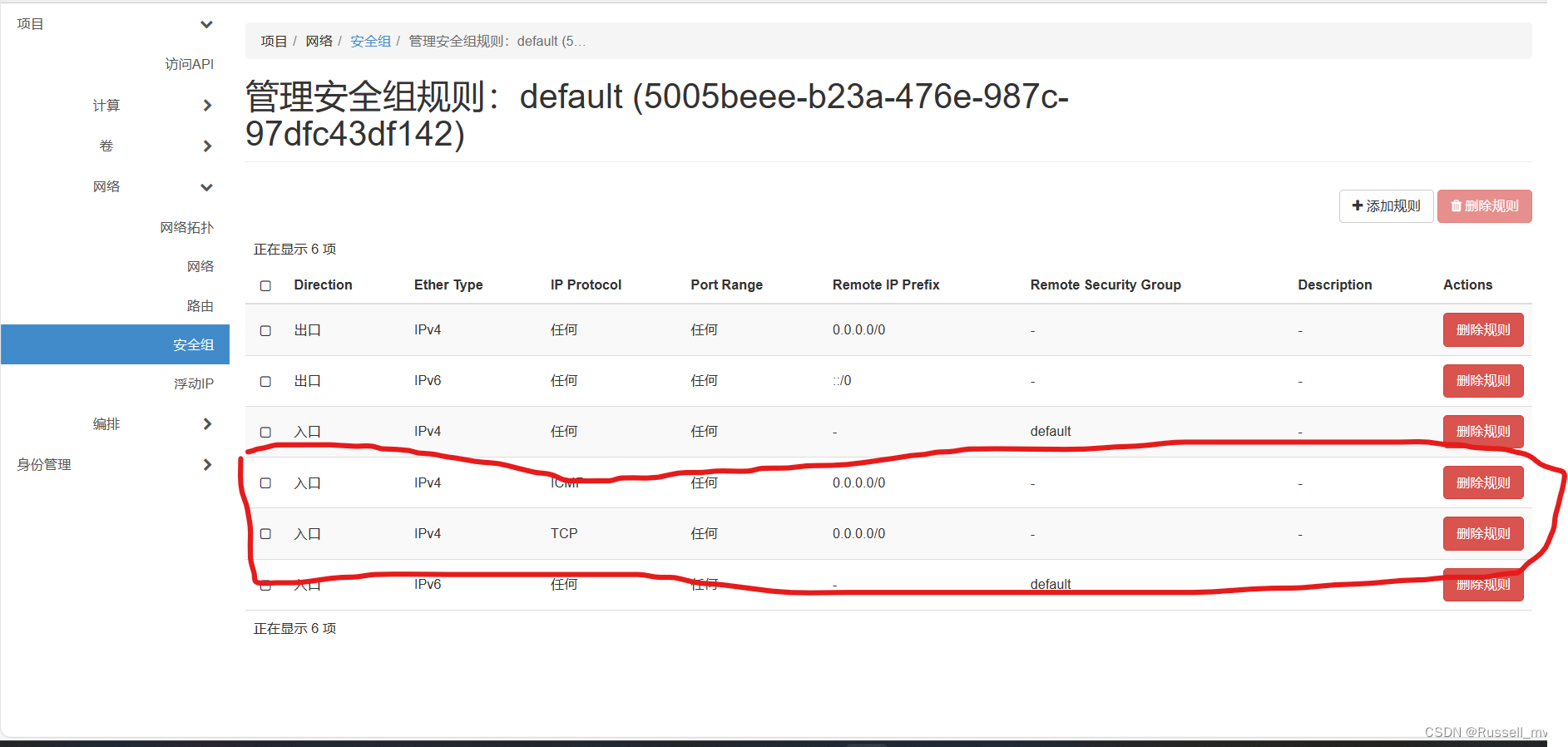
Task: Collapse the 网络 menu chevron
Action: [207, 187]
